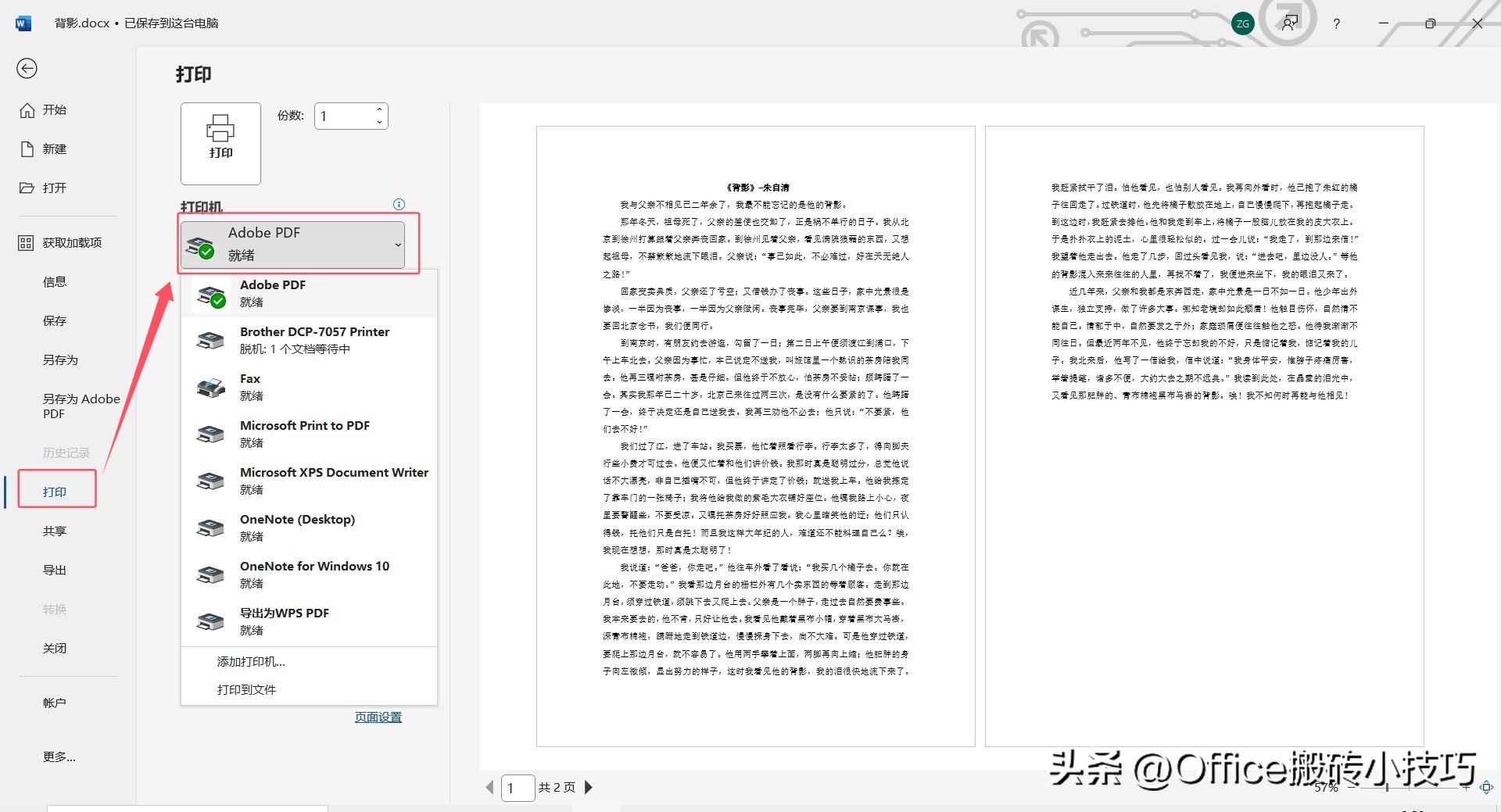Open the ZG account avatar
This screenshot has width=1501, height=812.
[x=1243, y=23]
